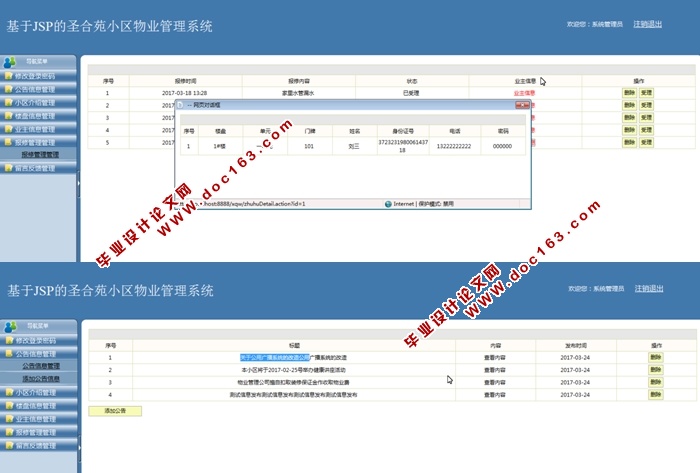Select 添加公告信息 sub-item in announcement sidebar
The image size is (700, 473).
click(41, 379)
